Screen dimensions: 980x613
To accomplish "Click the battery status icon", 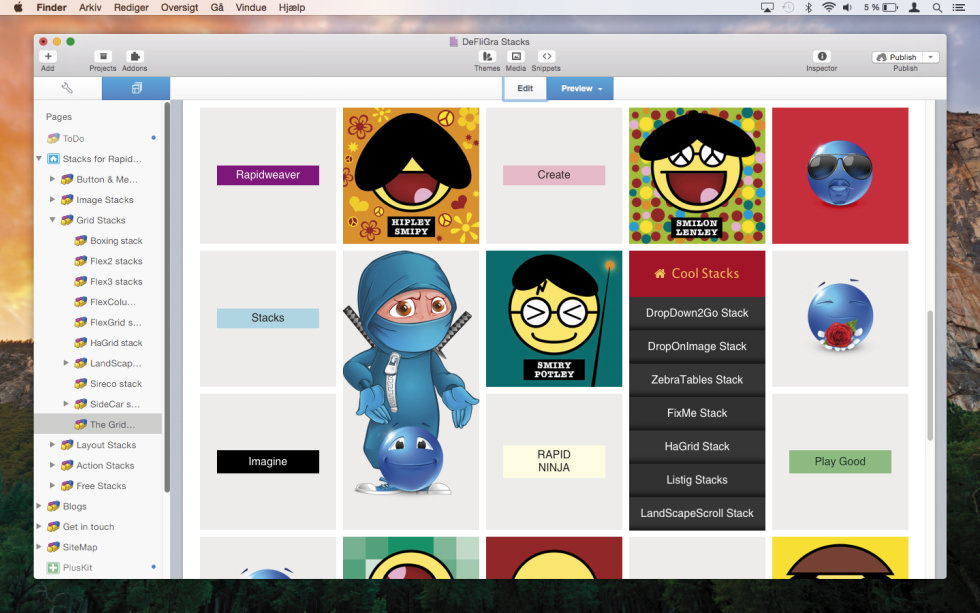I will (889, 7).
